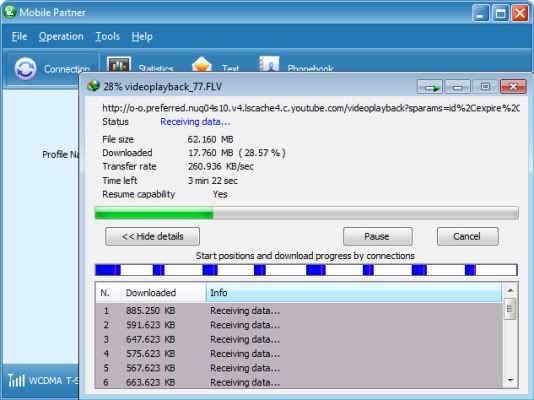Image resolution: width=534 pixels, height=400 pixels.
Task: Open the File menu
Action: (19, 36)
